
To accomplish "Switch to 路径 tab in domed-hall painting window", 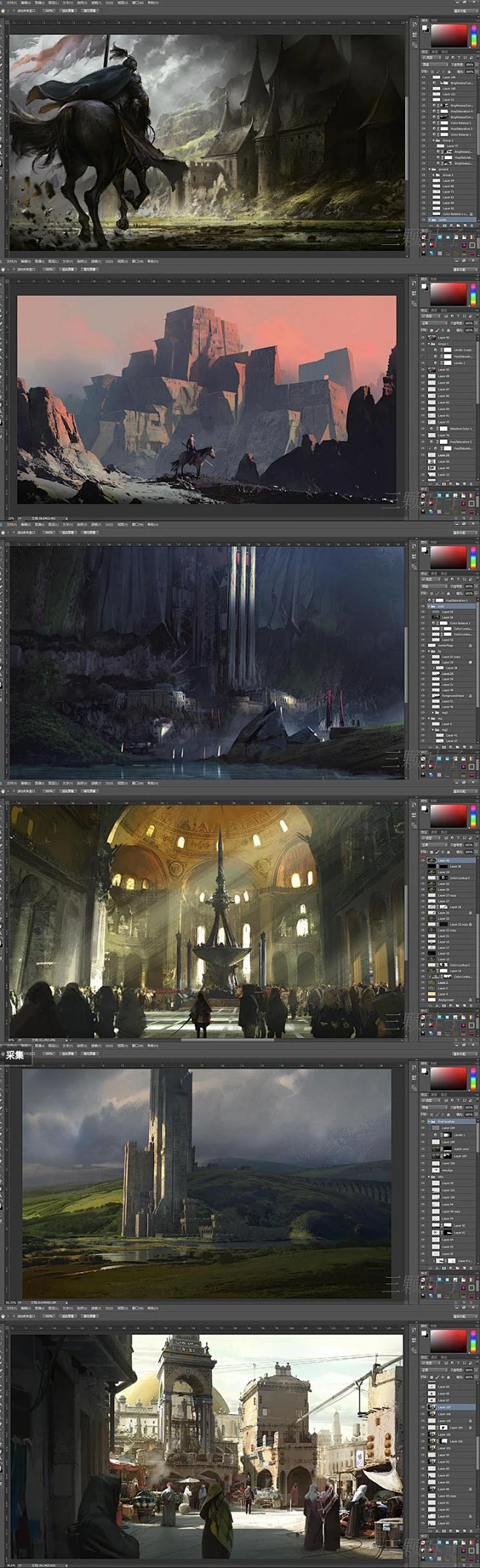I will click(x=444, y=832).
